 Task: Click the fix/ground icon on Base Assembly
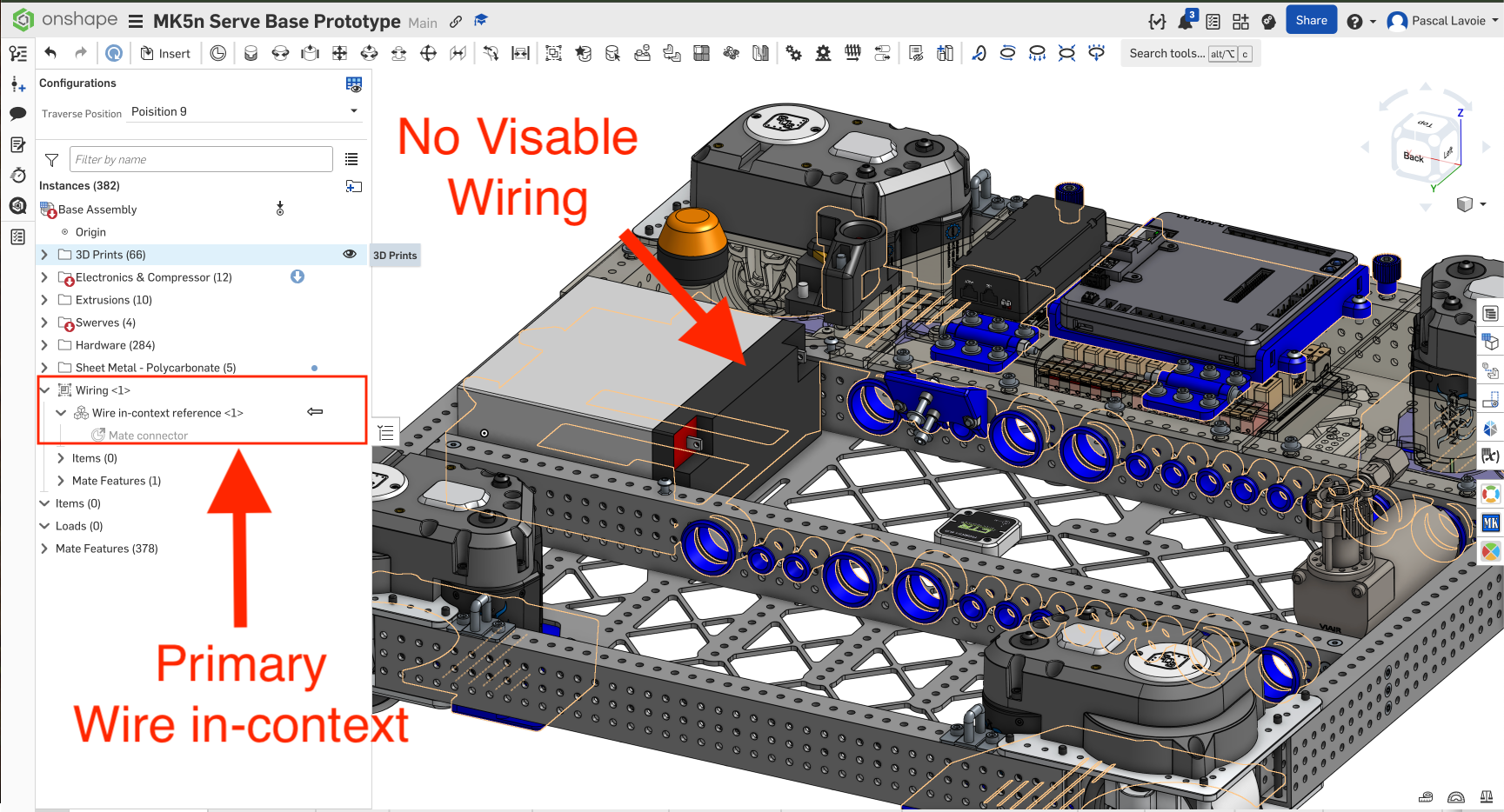[x=280, y=209]
